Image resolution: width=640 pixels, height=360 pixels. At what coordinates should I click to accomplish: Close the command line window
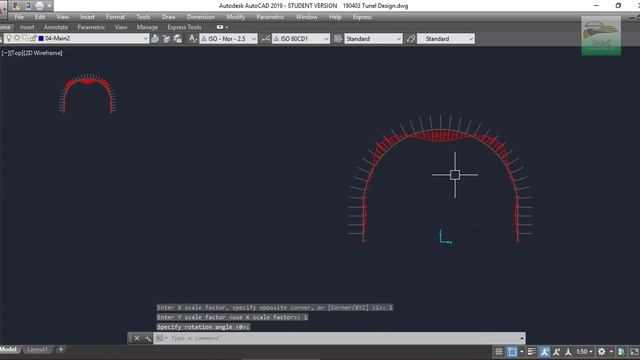tap(137, 338)
